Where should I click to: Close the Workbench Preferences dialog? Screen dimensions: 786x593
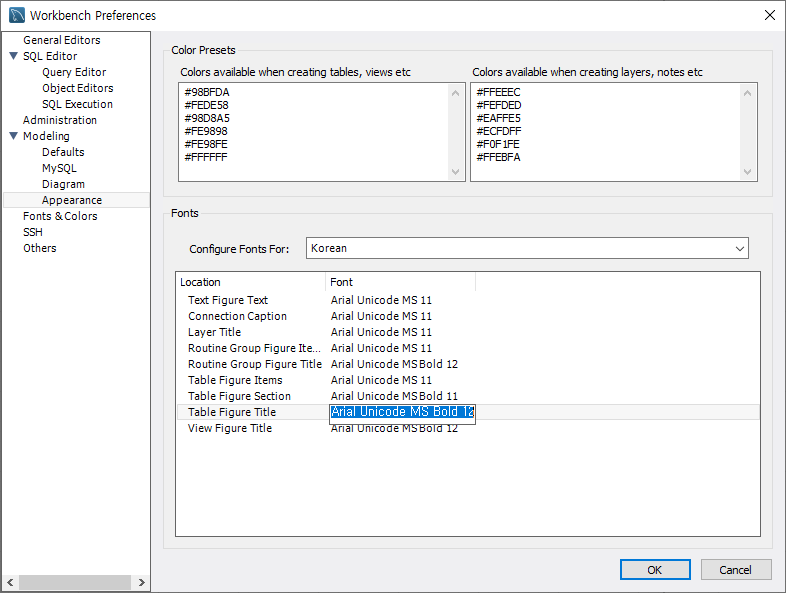(x=769, y=15)
